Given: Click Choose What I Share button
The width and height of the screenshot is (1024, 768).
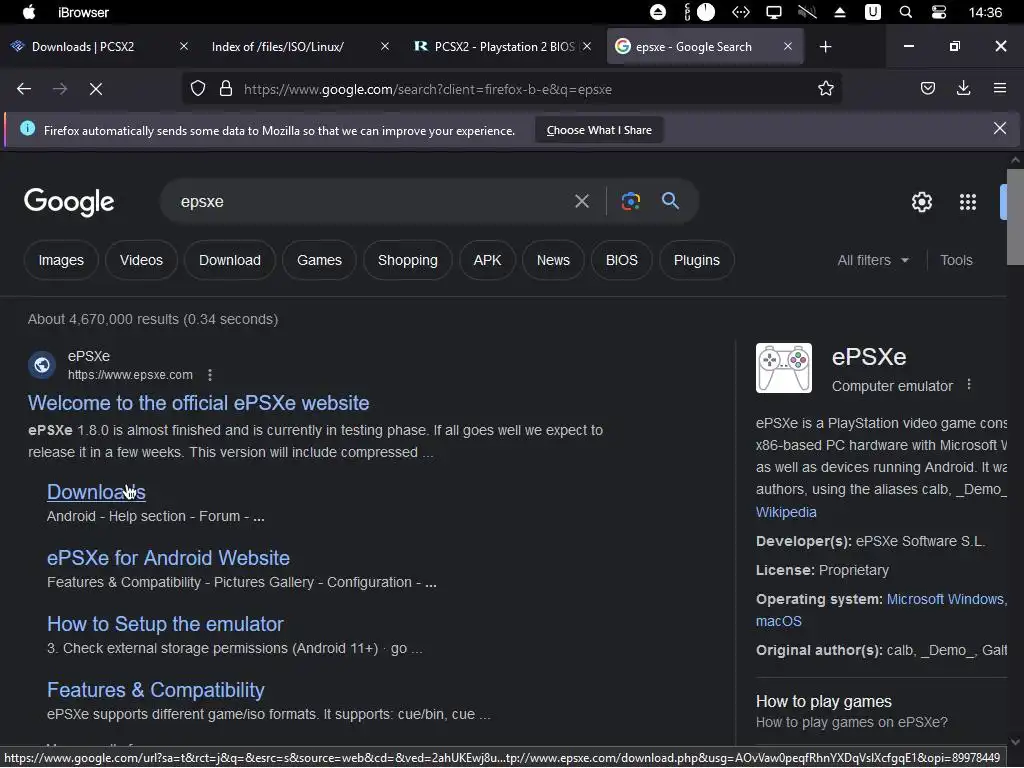Looking at the screenshot, I should (599, 130).
